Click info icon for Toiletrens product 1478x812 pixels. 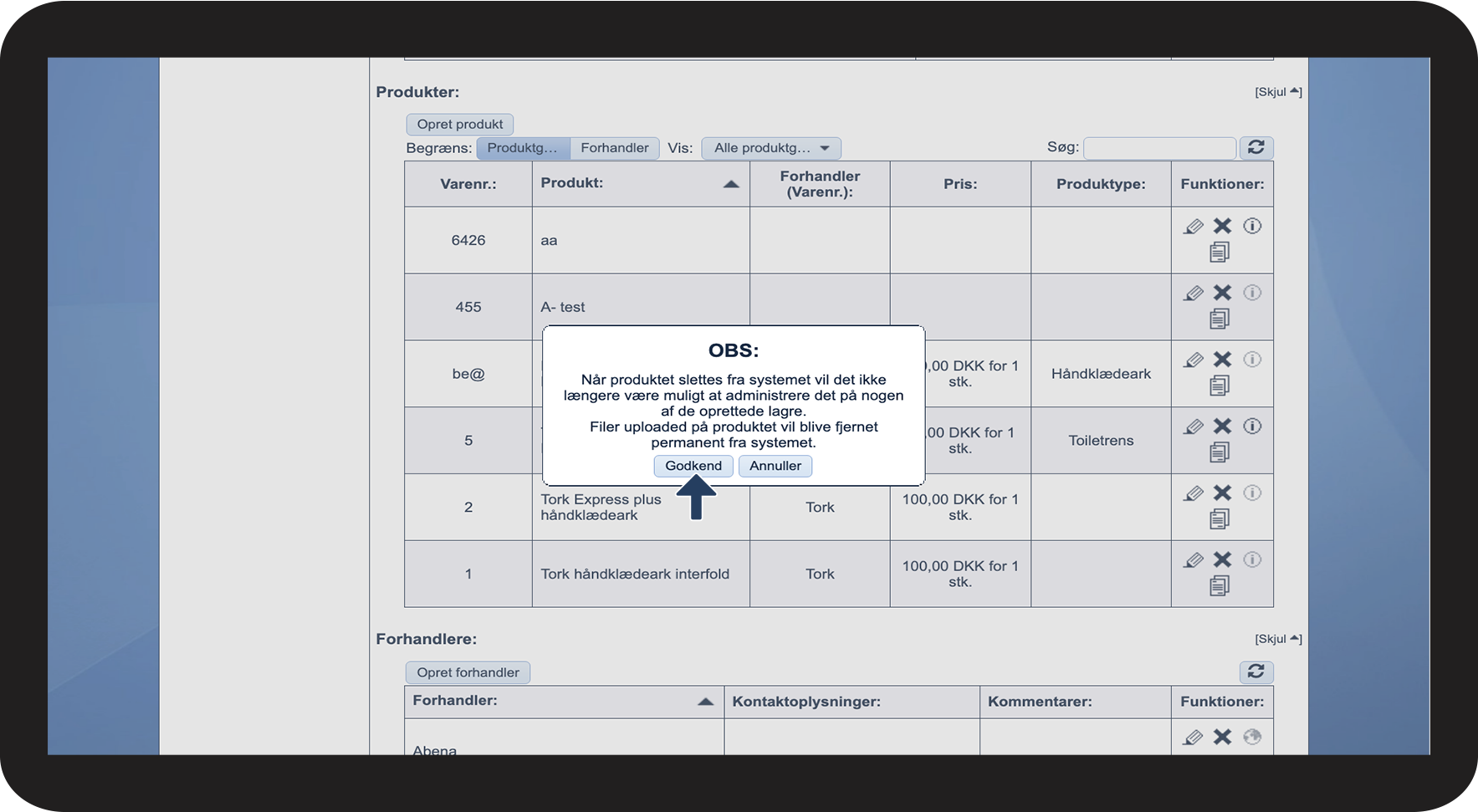point(1251,426)
